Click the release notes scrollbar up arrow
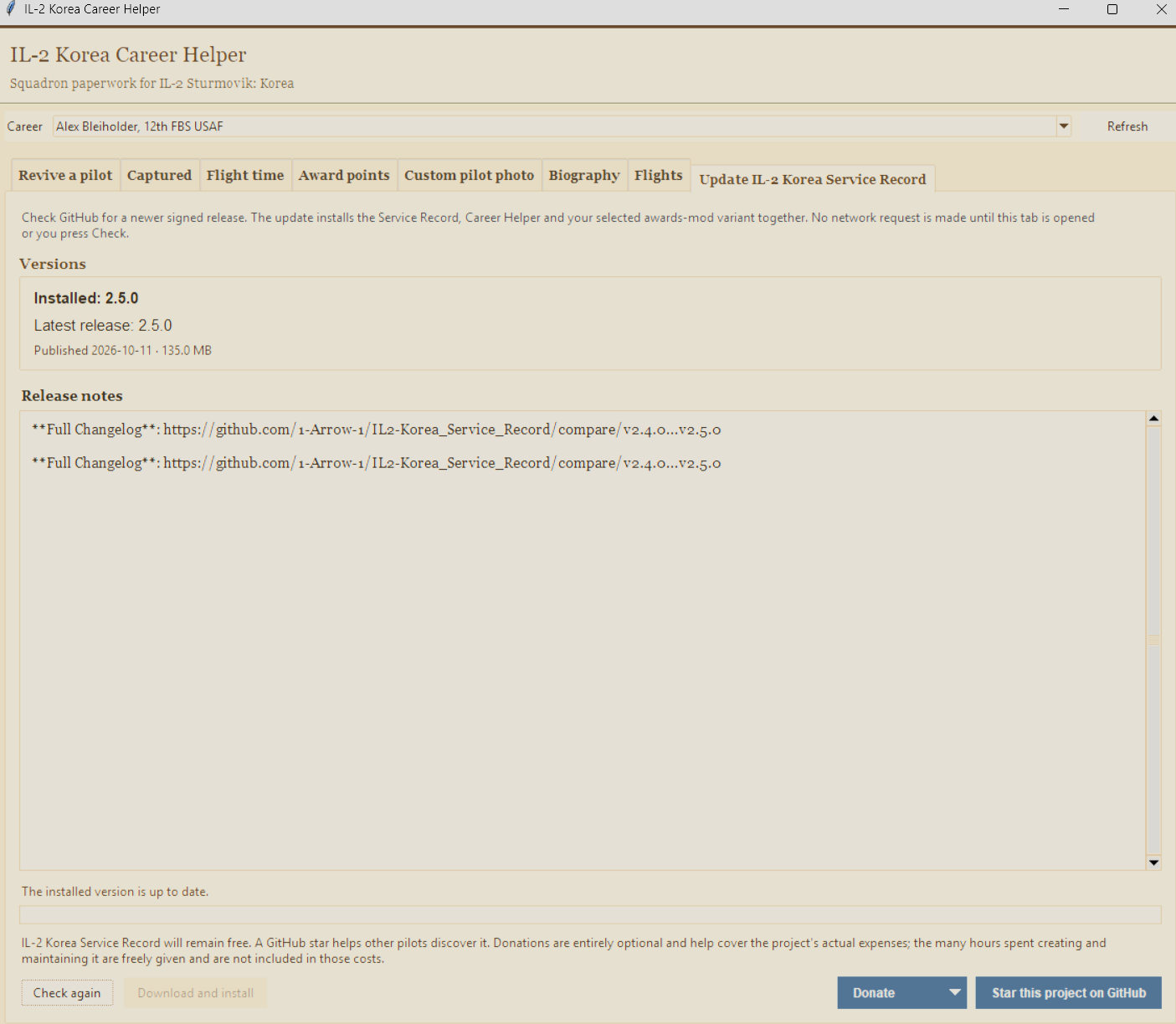The image size is (1176, 1024). tap(1154, 418)
